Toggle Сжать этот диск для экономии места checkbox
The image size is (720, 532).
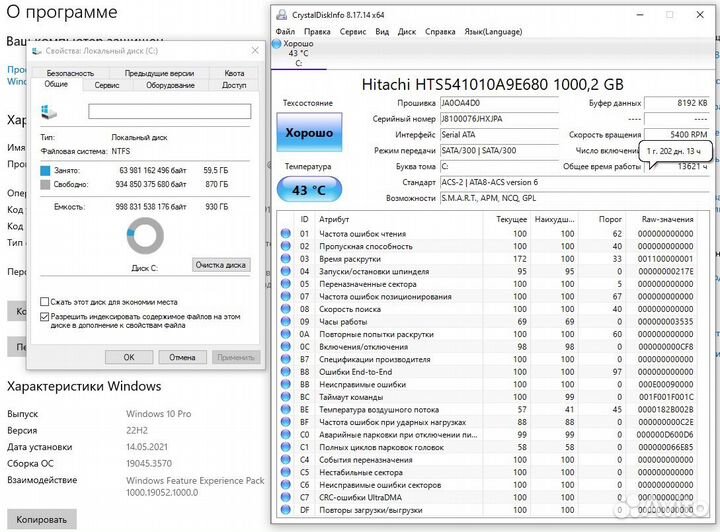(45, 302)
